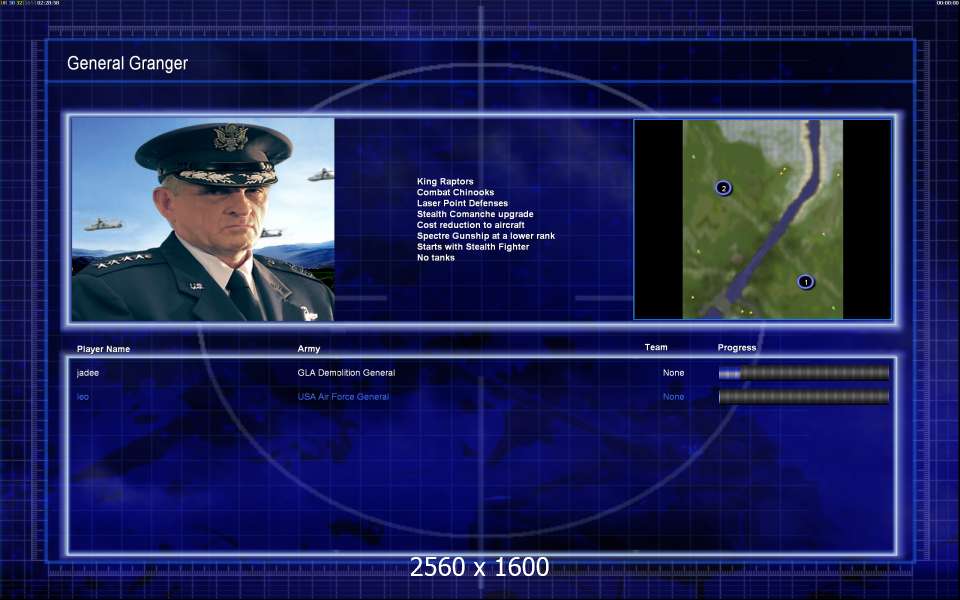Click jadee's loading progress bar
This screenshot has width=960, height=600.
click(803, 373)
